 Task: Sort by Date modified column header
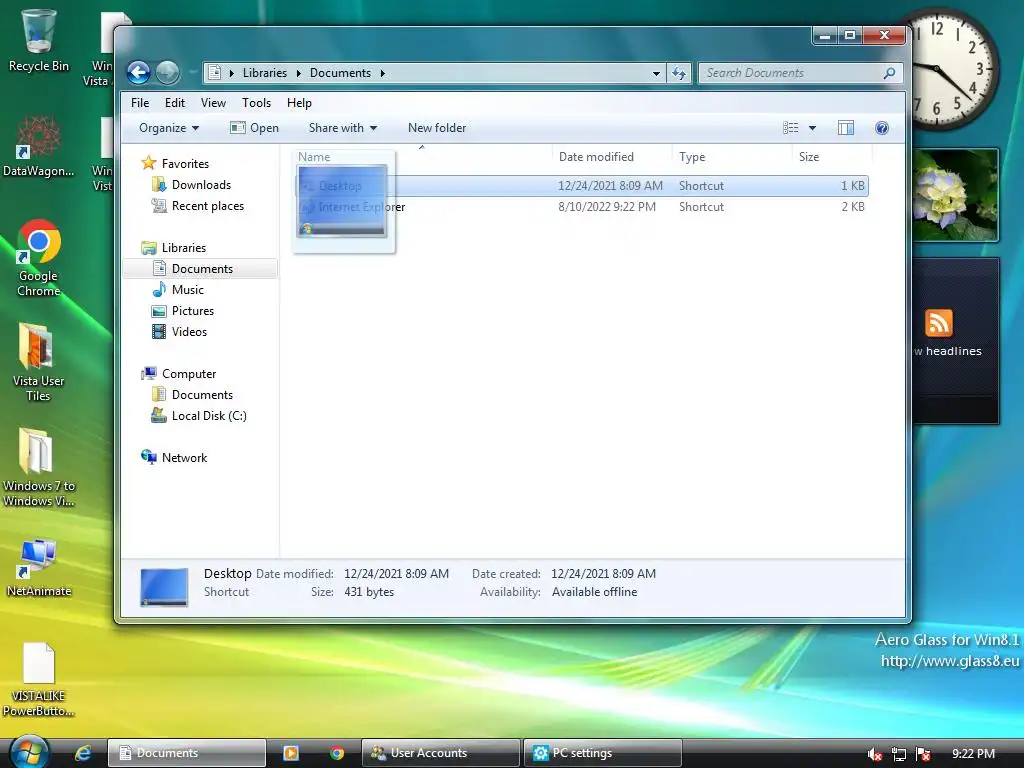612,157
